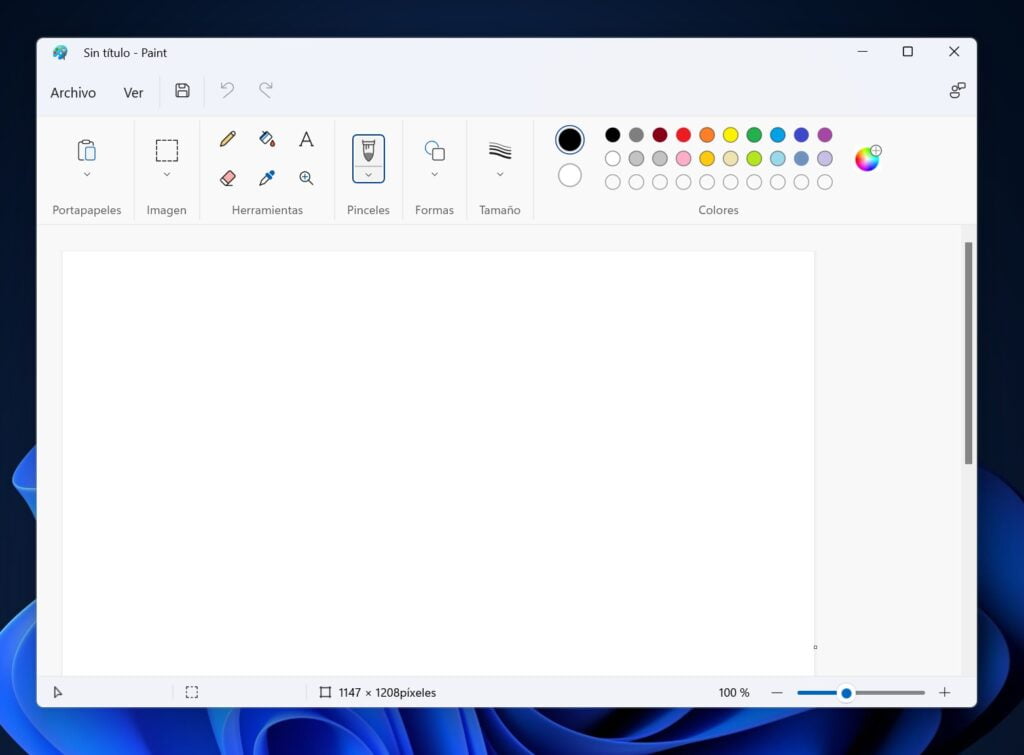
Task: Click the vertical scrollbar thumb
Action: 968,353
